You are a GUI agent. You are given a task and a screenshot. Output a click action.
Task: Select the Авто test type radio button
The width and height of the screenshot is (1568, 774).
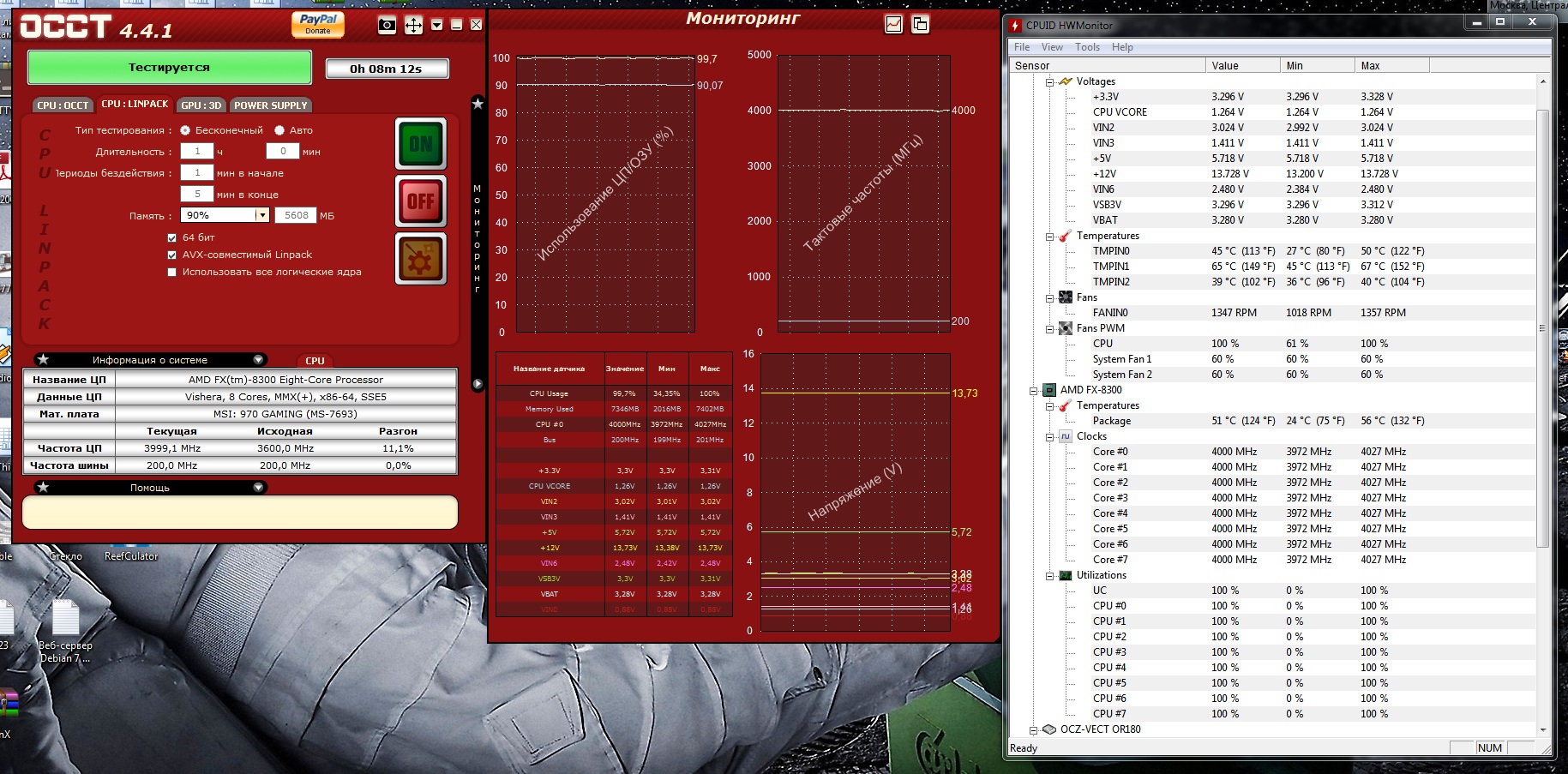279,130
